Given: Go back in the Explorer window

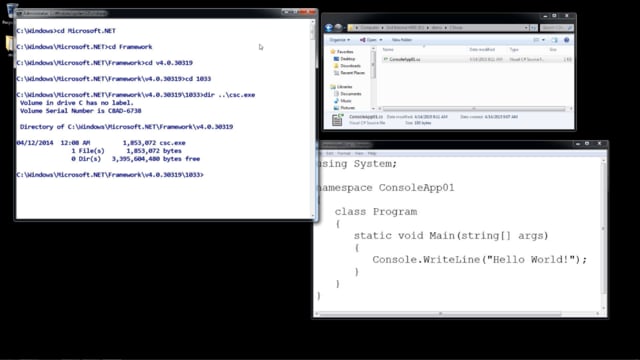Looking at the screenshot, I should pyautogui.click(x=329, y=28).
